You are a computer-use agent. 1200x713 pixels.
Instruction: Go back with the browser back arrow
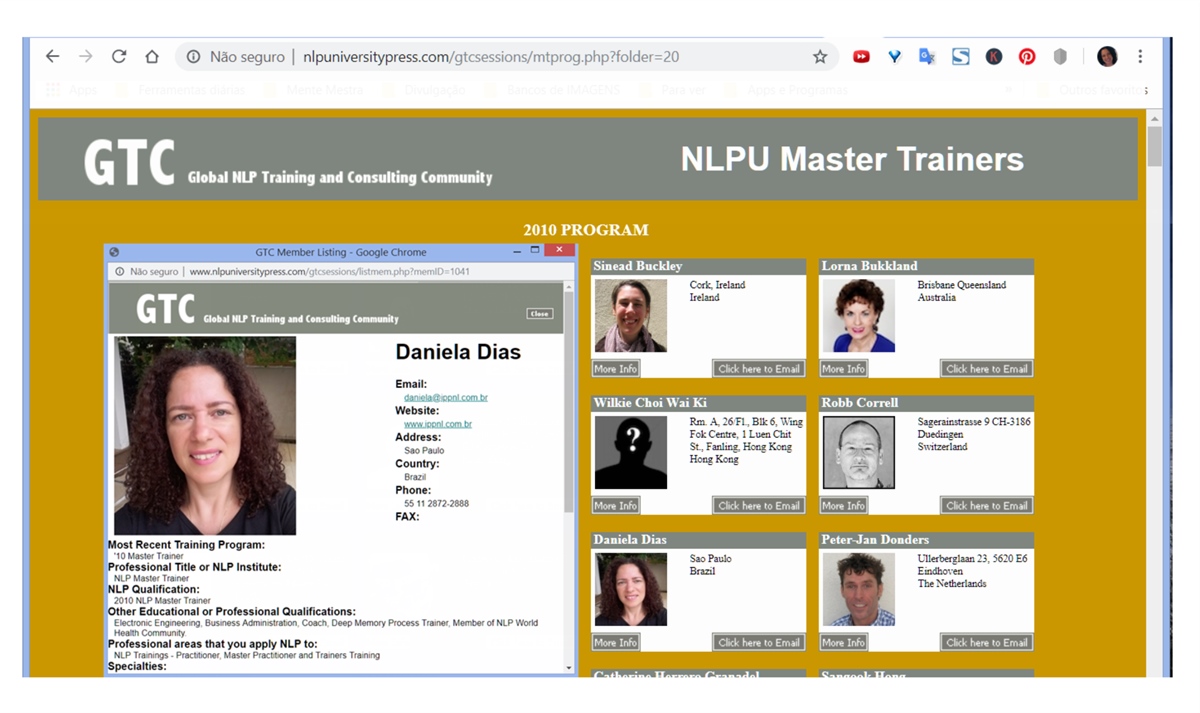[x=52, y=57]
